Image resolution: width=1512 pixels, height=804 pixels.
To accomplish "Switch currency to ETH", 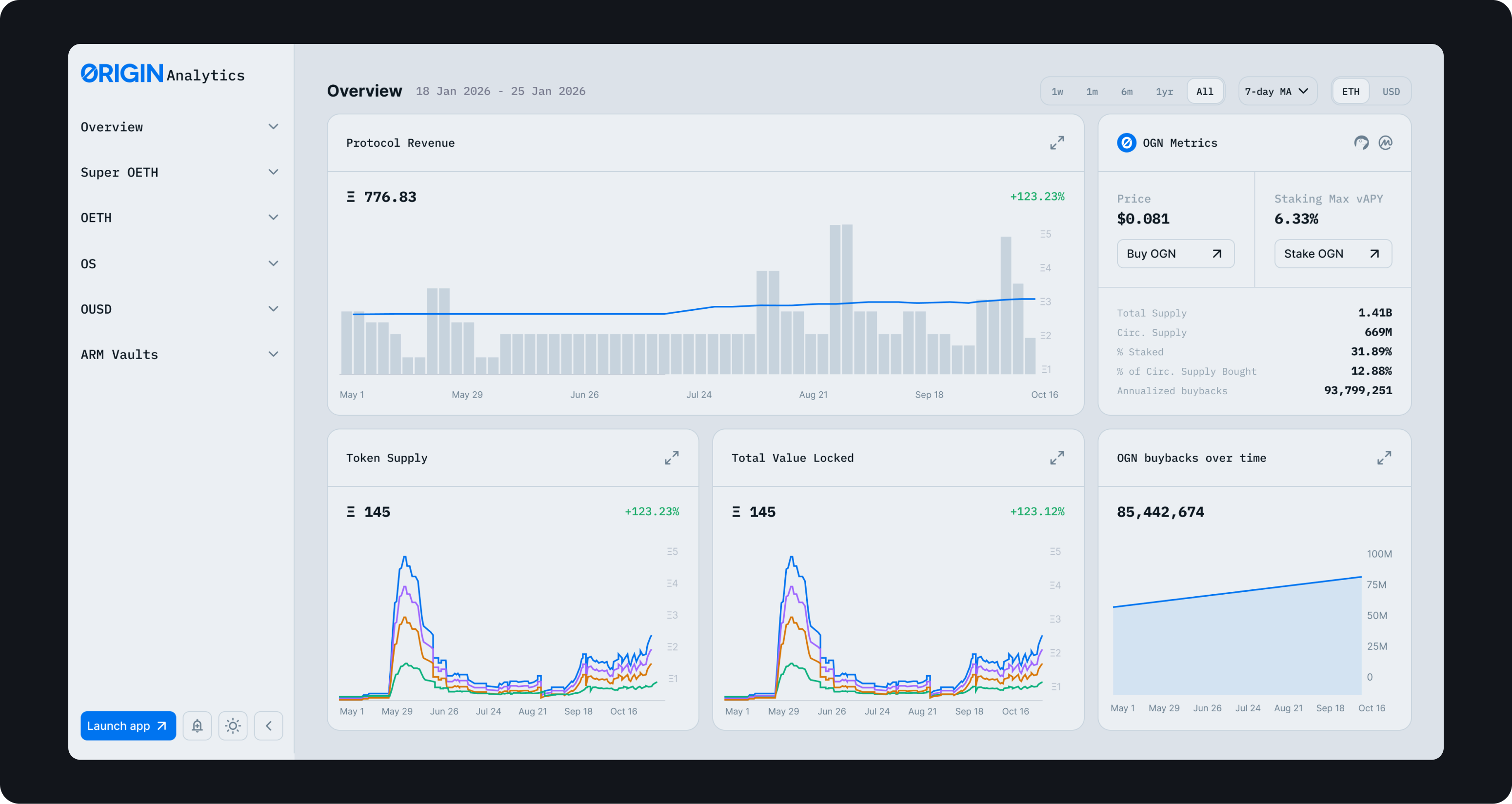I will (1351, 91).
